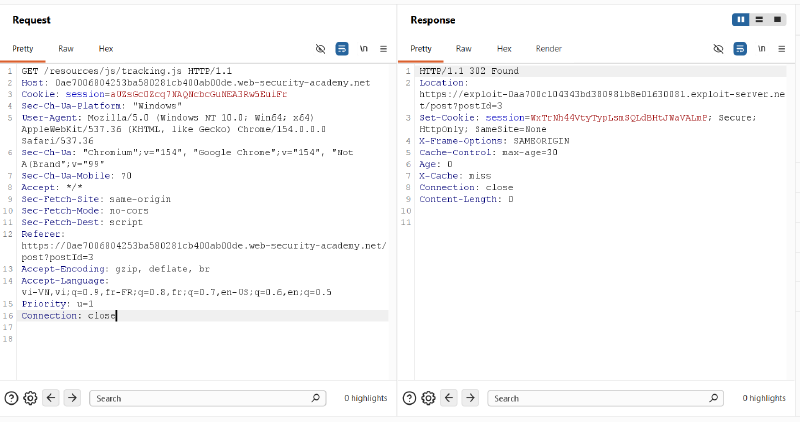Screen dimensions: 800x422
Task: Click the Referer header label in Request
Action: [x=43, y=234]
